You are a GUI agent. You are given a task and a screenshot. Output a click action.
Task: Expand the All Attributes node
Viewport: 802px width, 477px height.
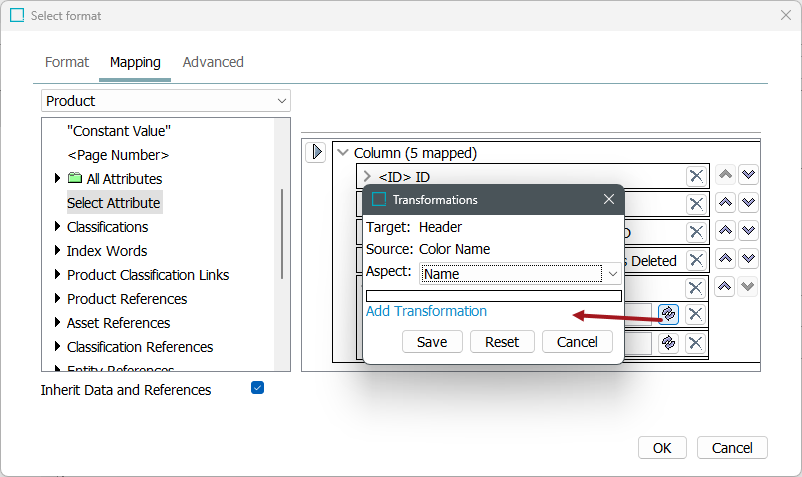pos(57,178)
